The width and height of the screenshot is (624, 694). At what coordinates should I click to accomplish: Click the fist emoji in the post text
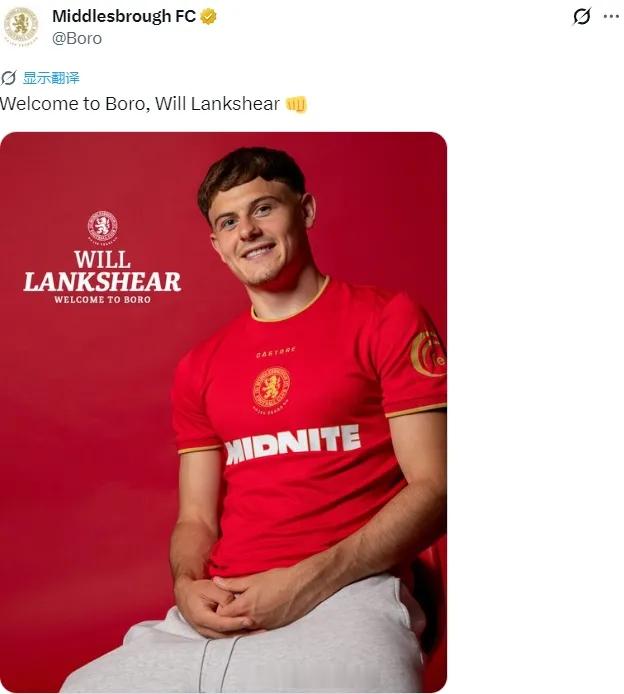tap(296, 104)
